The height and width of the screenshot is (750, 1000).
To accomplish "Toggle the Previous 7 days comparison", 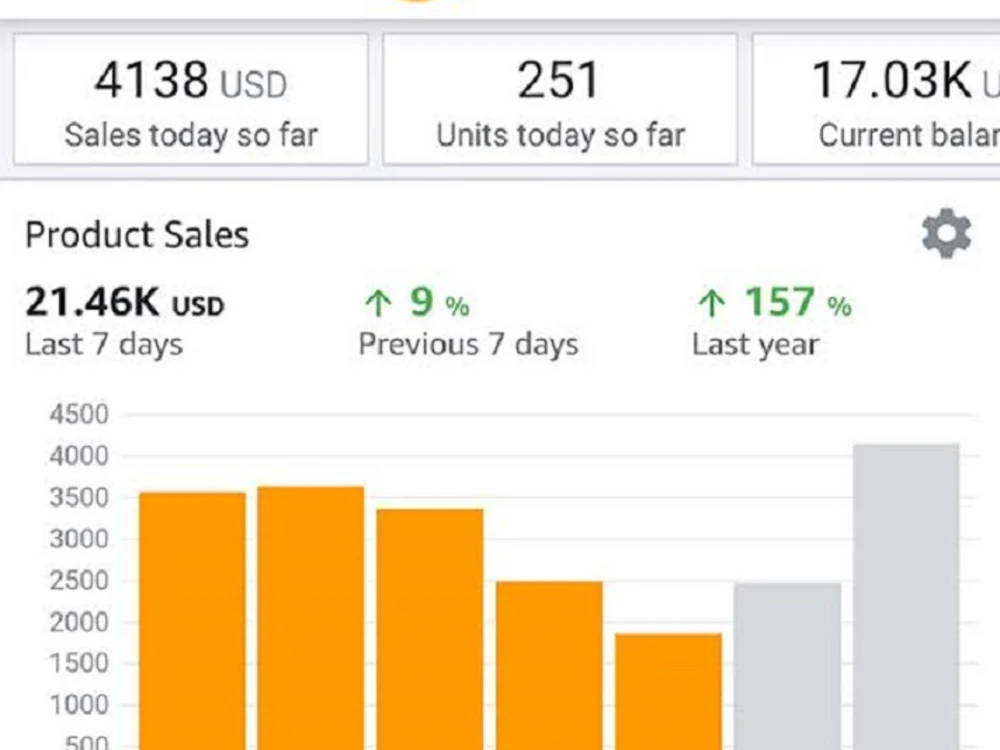I will click(467, 344).
